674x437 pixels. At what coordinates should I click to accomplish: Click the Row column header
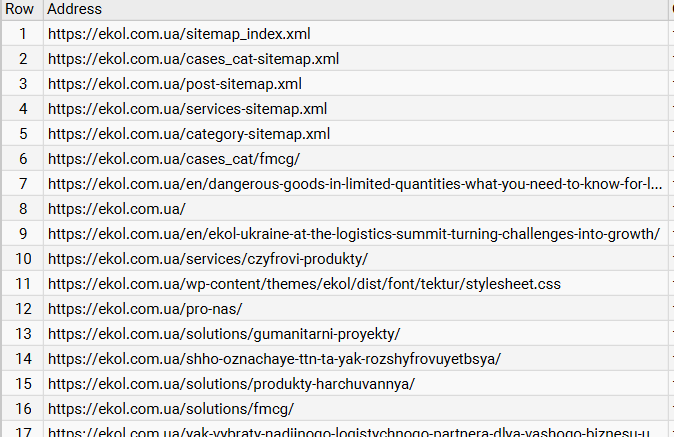pyautogui.click(x=20, y=9)
